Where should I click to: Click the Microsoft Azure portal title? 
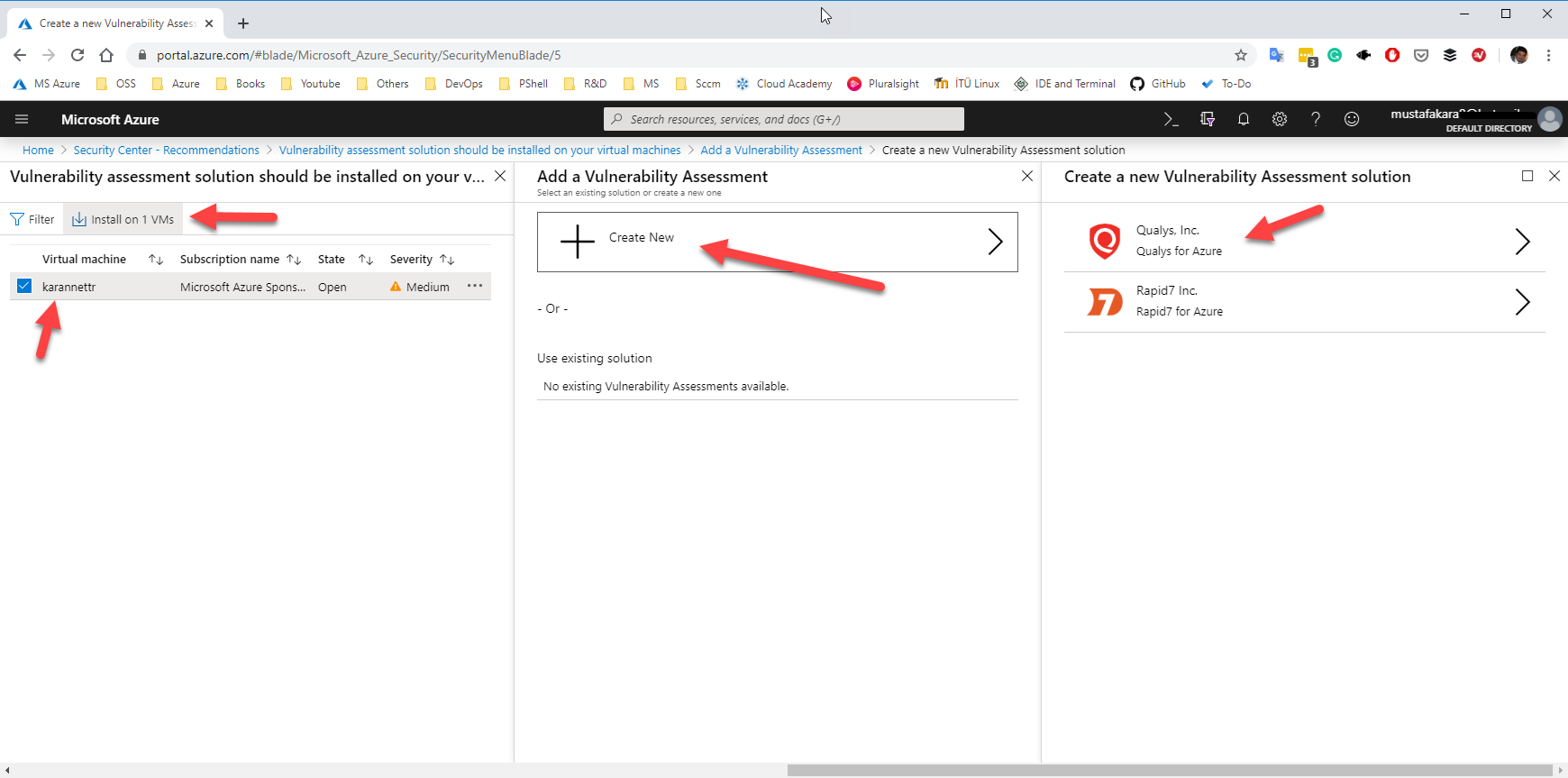pos(110,119)
